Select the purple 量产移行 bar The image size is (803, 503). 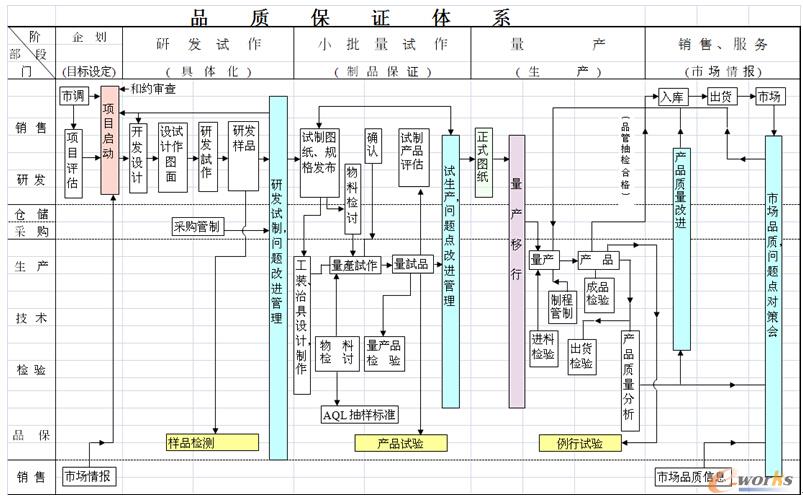(x=517, y=270)
